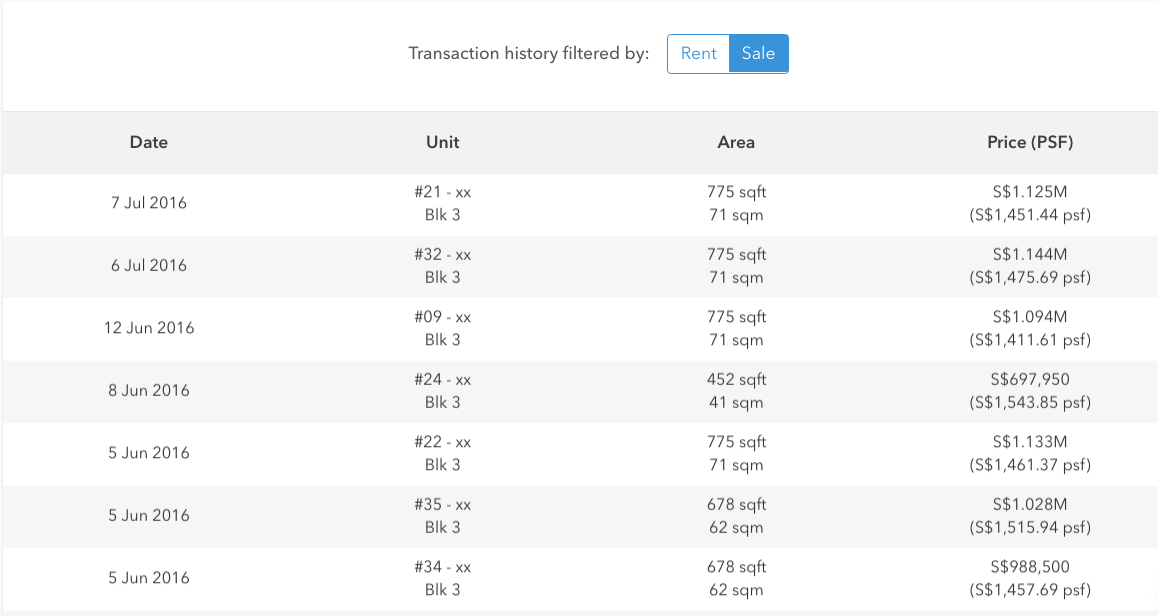Click the 452 sqft area value

pos(735,380)
